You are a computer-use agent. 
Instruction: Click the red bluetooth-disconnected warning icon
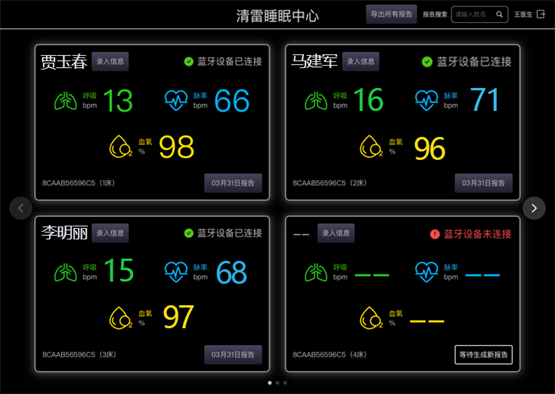435,234
